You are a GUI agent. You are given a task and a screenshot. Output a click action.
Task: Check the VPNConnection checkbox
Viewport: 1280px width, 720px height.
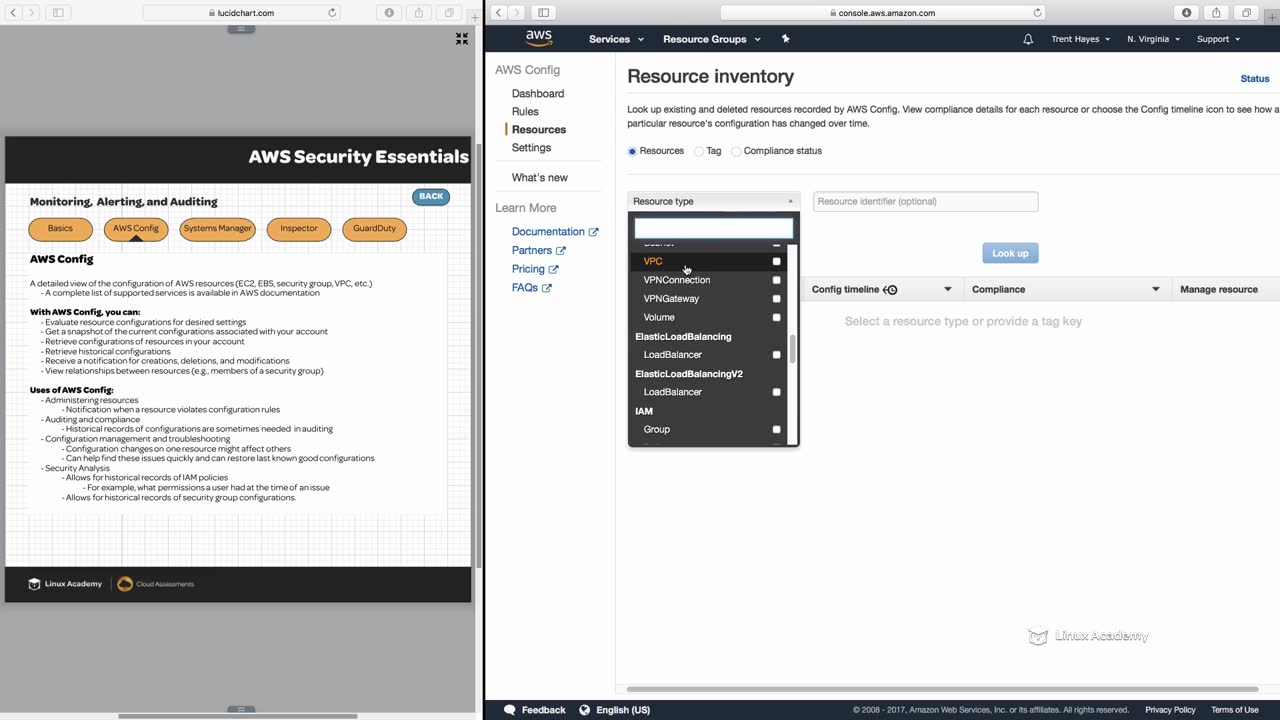(x=776, y=280)
